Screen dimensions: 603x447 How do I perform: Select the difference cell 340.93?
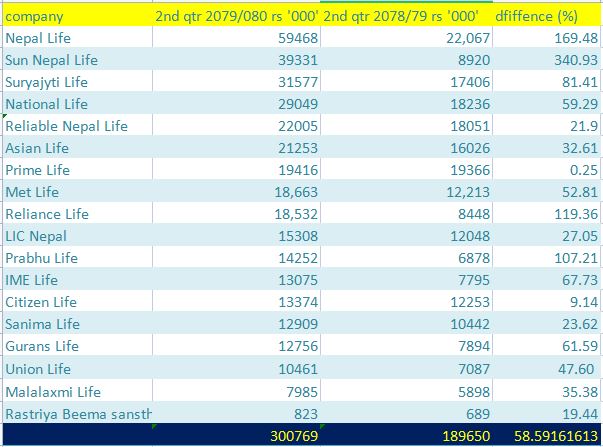click(x=546, y=60)
